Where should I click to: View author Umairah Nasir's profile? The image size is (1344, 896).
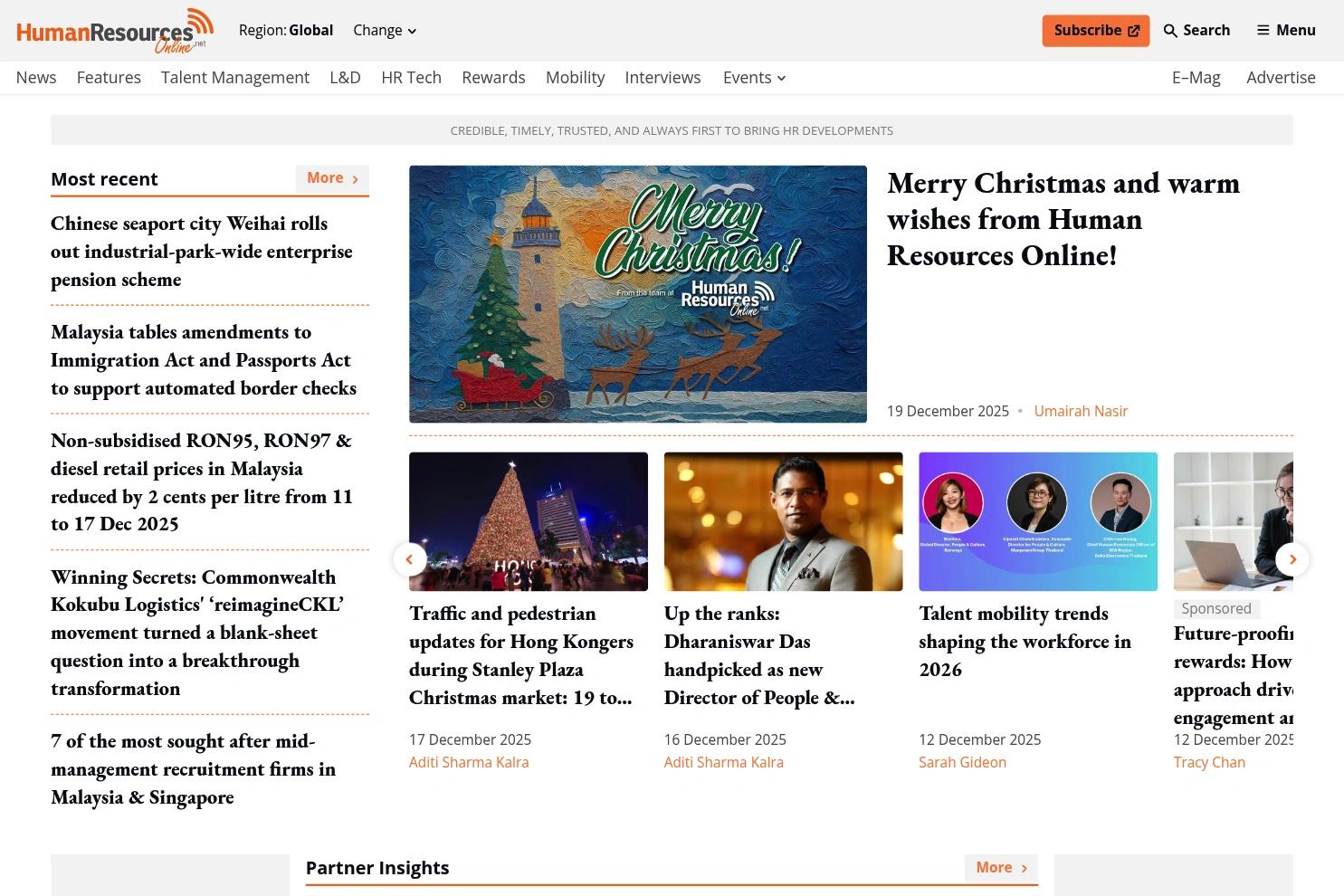point(1081,411)
